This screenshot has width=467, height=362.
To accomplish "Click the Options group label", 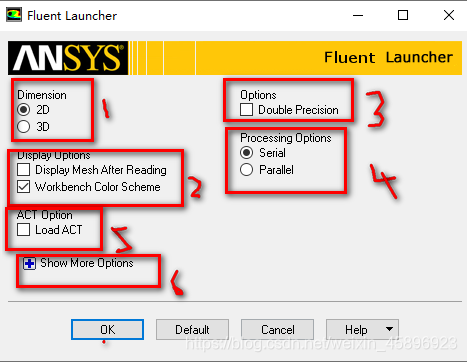I will coord(258,95).
